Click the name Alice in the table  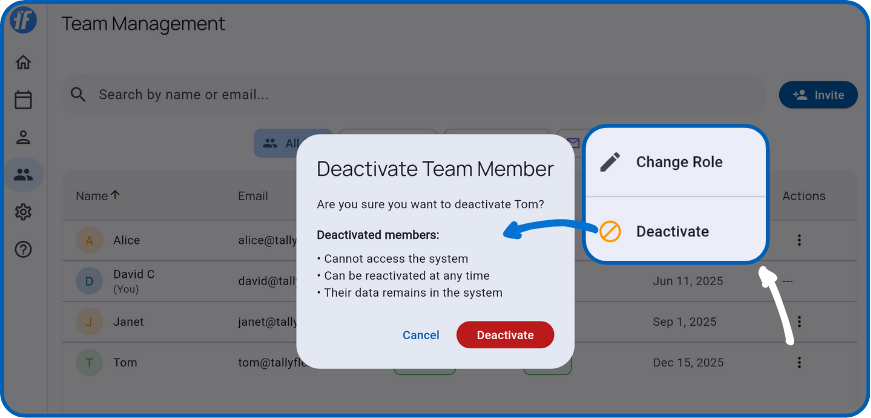point(127,240)
